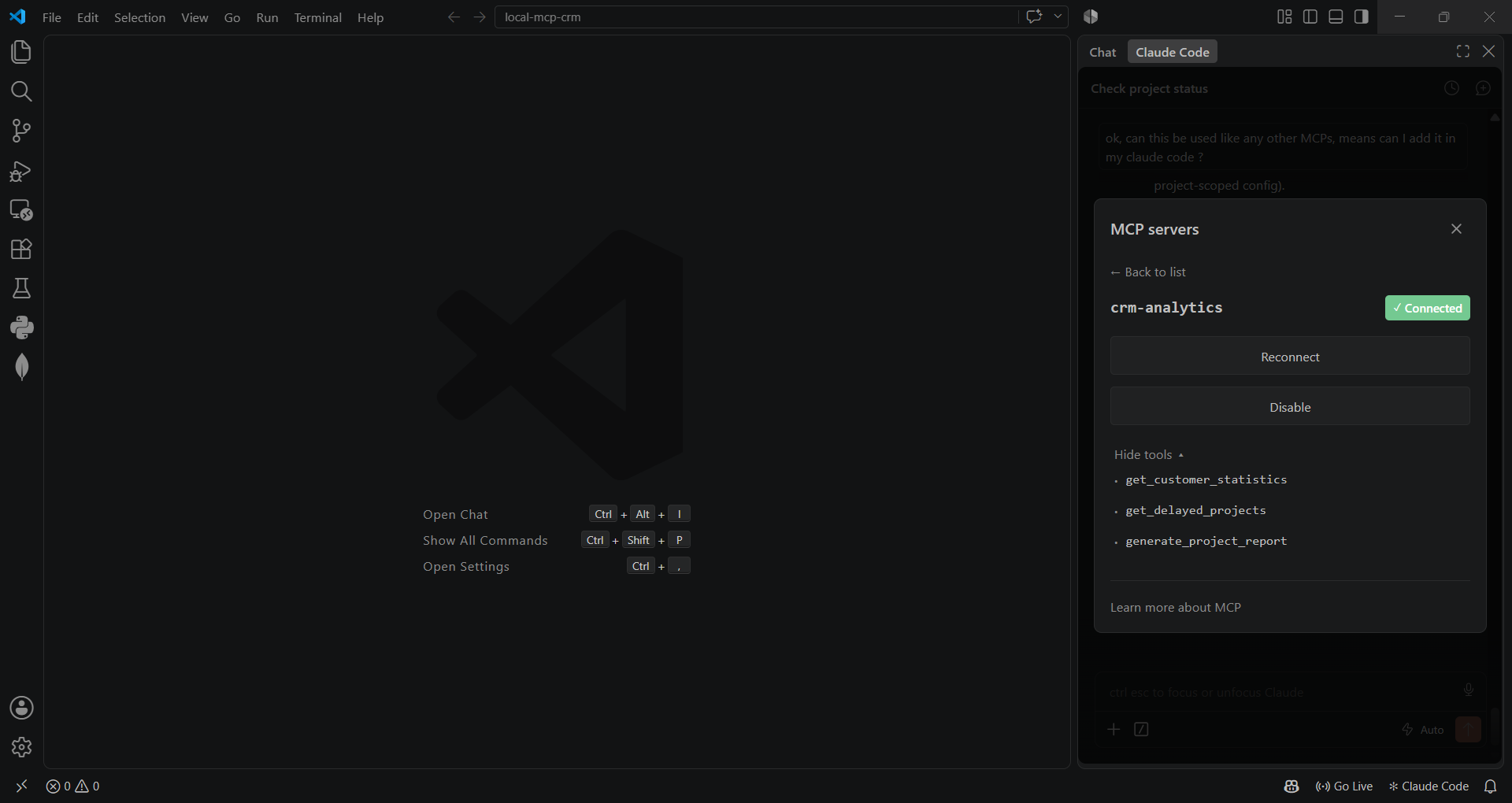The height and width of the screenshot is (803, 1512).
Task: Open the Edit menu
Action: point(87,17)
